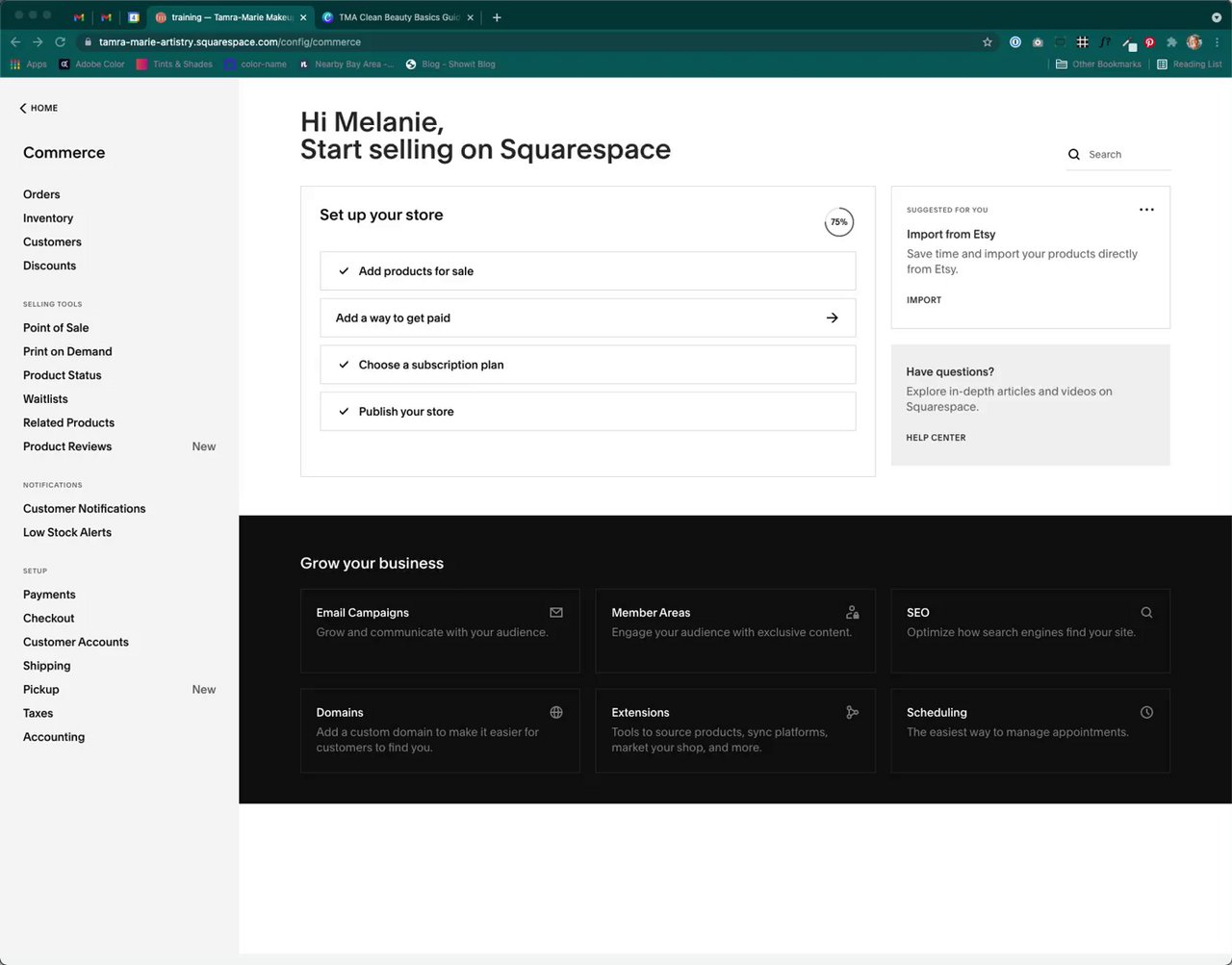This screenshot has width=1232, height=965.
Task: Open Discounts in the sidebar
Action: pos(49,266)
